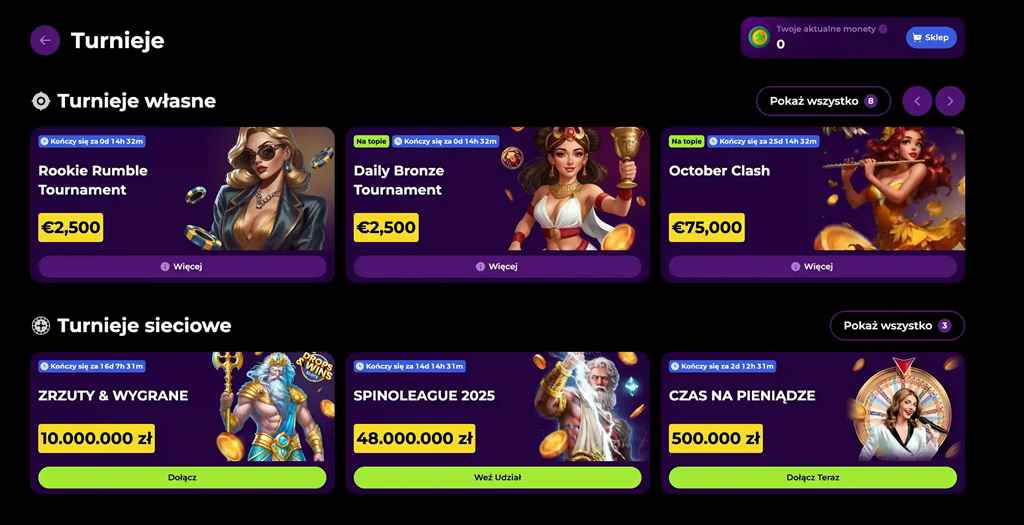Go to previous tournaments with left chevron
Screen dimensions: 1024x525
coord(917,101)
